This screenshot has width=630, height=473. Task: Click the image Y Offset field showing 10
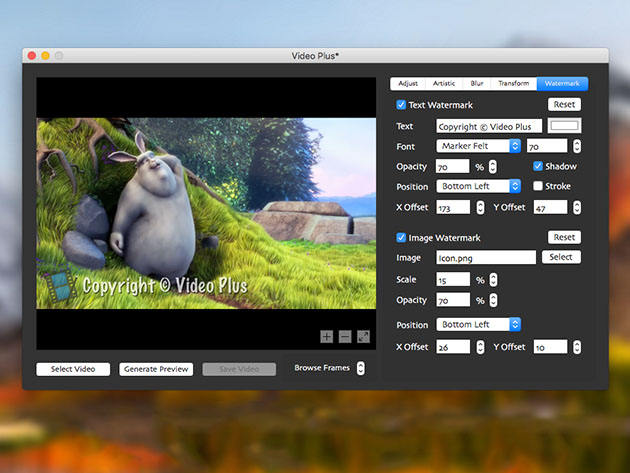point(550,347)
